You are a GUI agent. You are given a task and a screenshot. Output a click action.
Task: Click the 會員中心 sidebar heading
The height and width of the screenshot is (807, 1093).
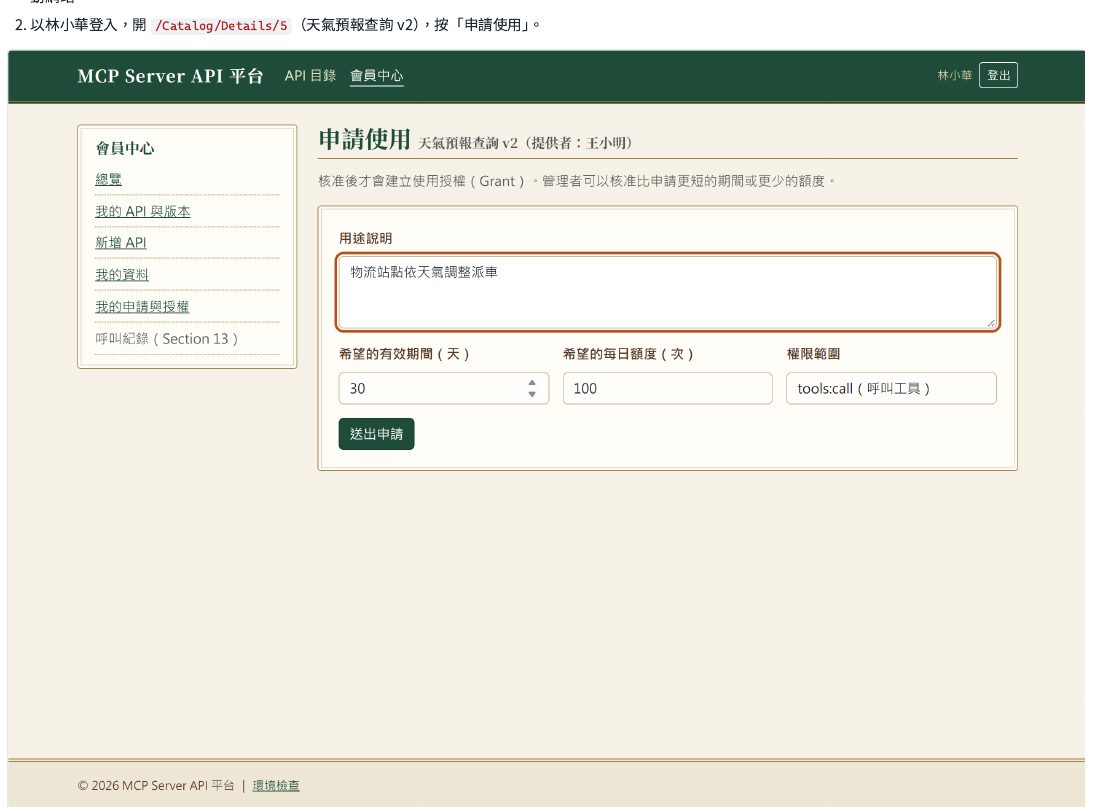click(x=125, y=148)
